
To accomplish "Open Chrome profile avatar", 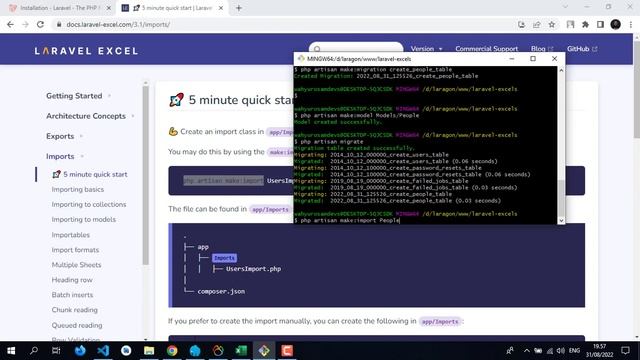I will pos(616,24).
